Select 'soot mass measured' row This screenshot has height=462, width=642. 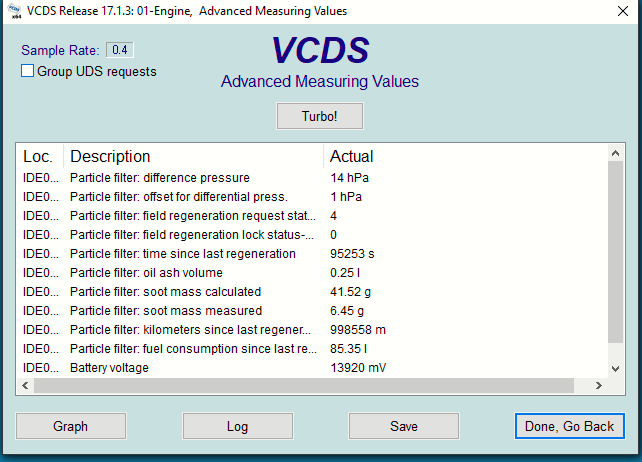[313, 310]
